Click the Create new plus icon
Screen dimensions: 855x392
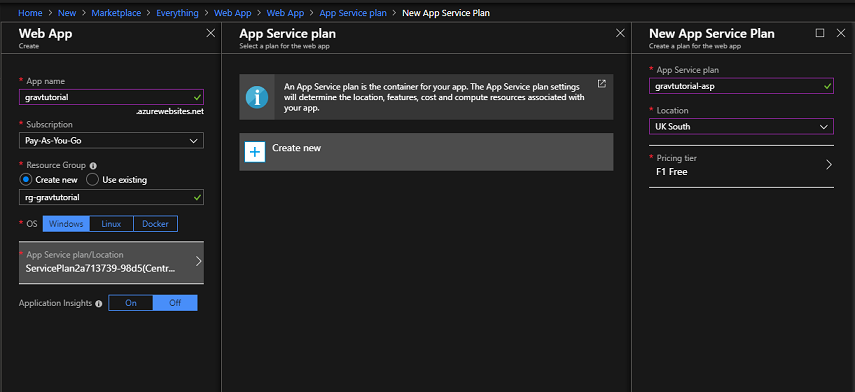coord(255,152)
